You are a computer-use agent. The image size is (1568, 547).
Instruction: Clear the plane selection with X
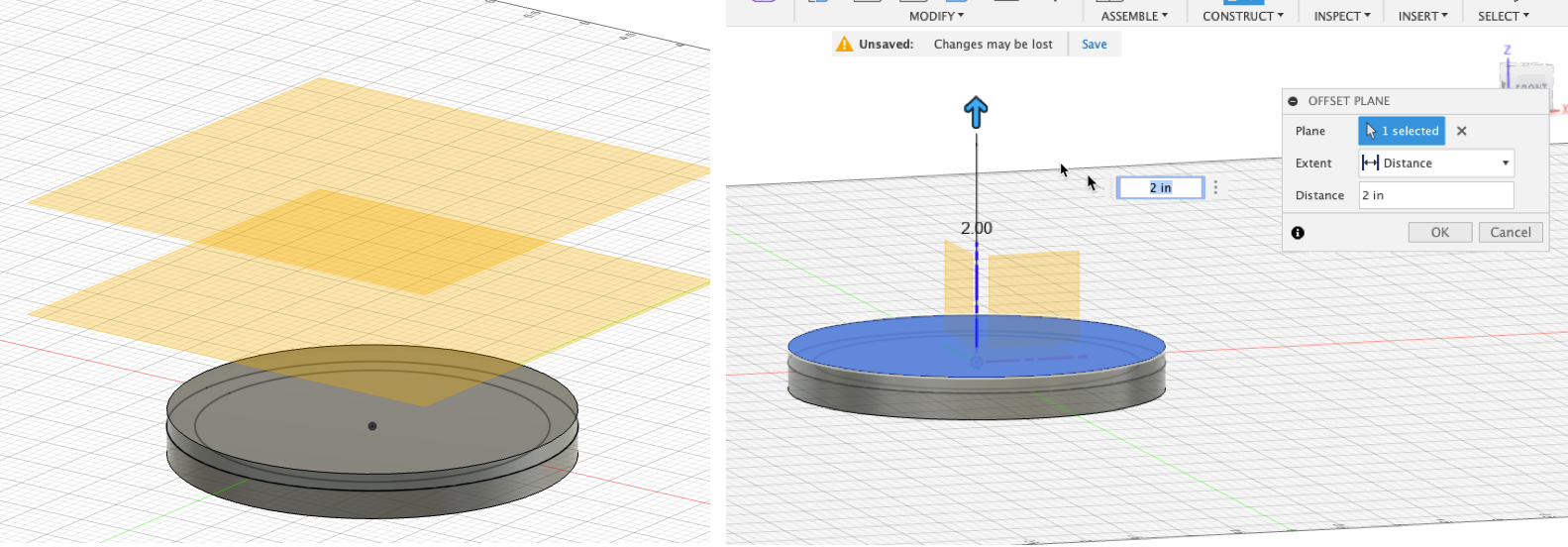point(1461,131)
